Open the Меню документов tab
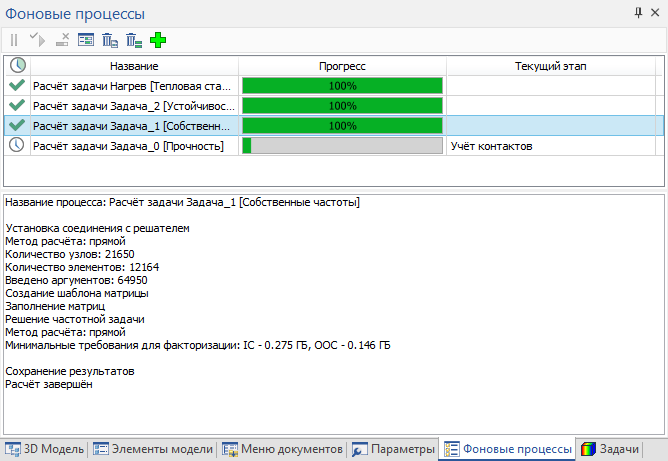 (283, 448)
